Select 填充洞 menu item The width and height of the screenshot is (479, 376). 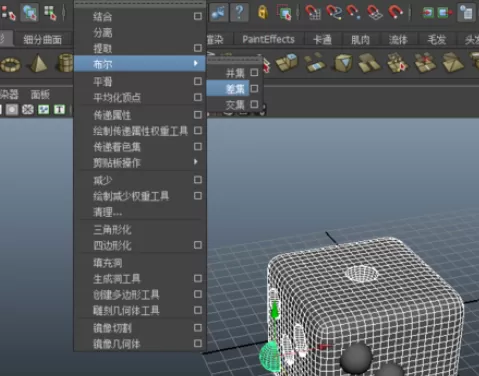(107, 263)
